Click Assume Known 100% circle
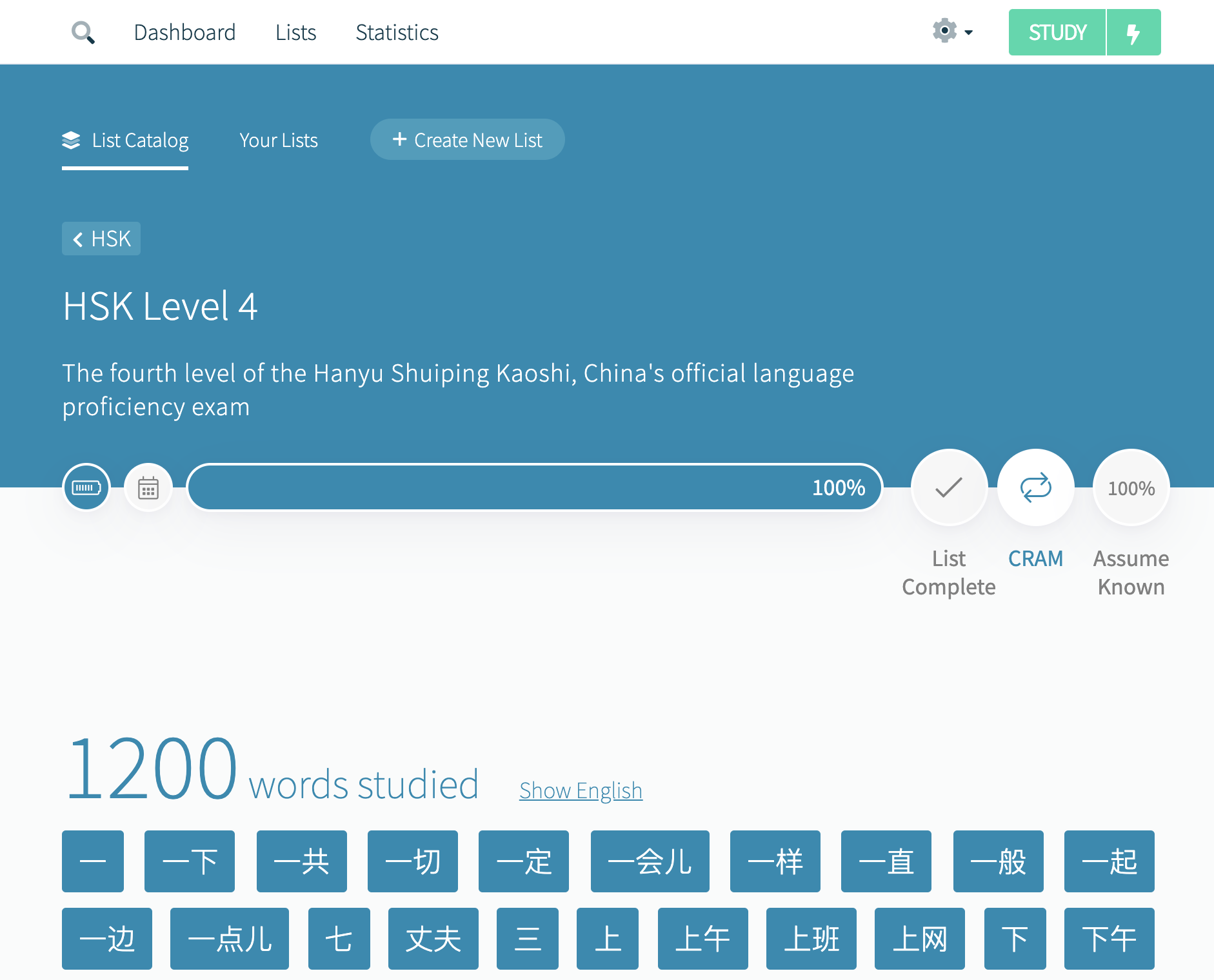Screen dimensions: 1214x980 [1131, 487]
